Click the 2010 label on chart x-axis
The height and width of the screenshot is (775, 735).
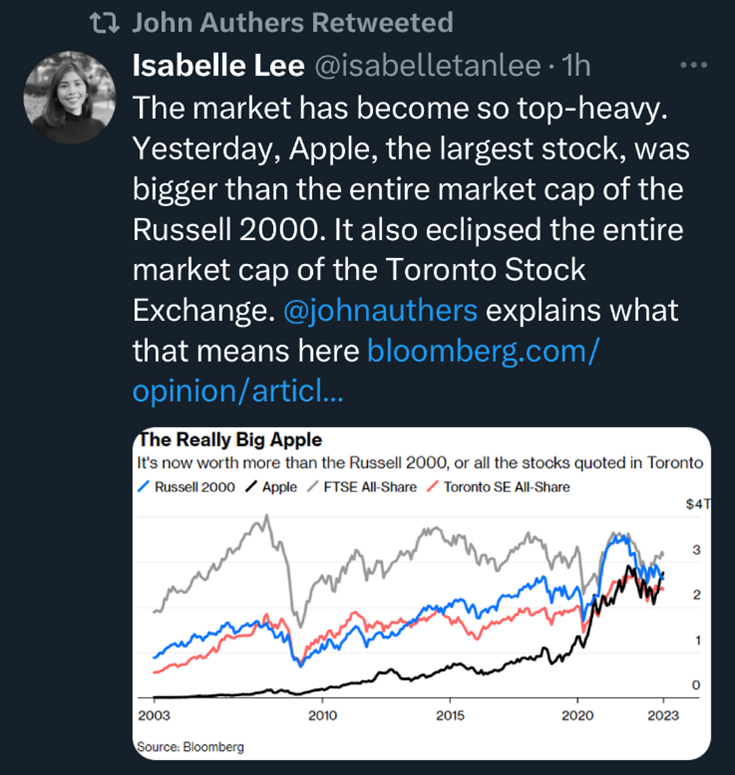click(320, 716)
